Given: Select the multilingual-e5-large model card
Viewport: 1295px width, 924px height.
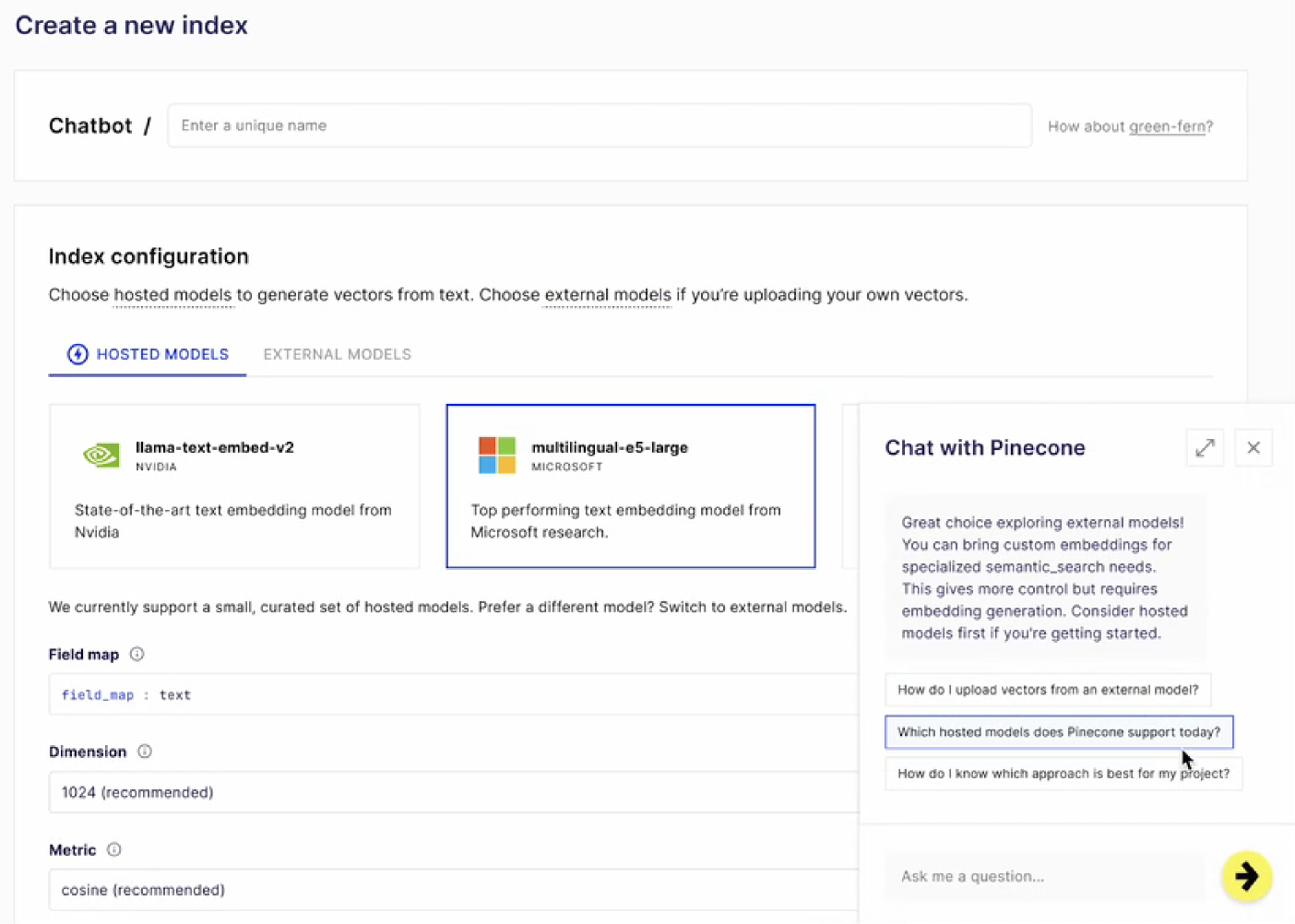Looking at the screenshot, I should (631, 486).
